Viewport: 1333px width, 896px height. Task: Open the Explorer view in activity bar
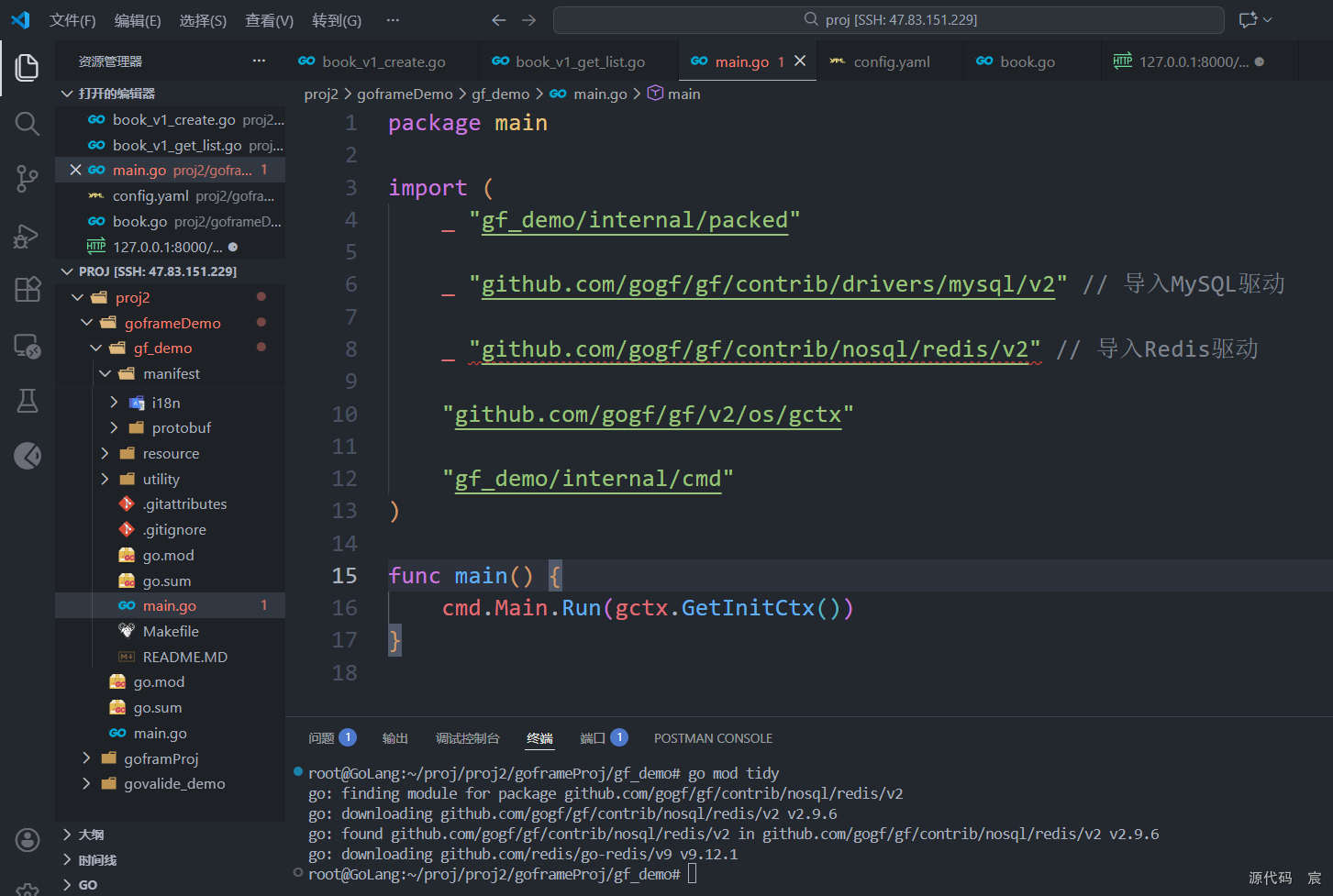click(x=28, y=67)
